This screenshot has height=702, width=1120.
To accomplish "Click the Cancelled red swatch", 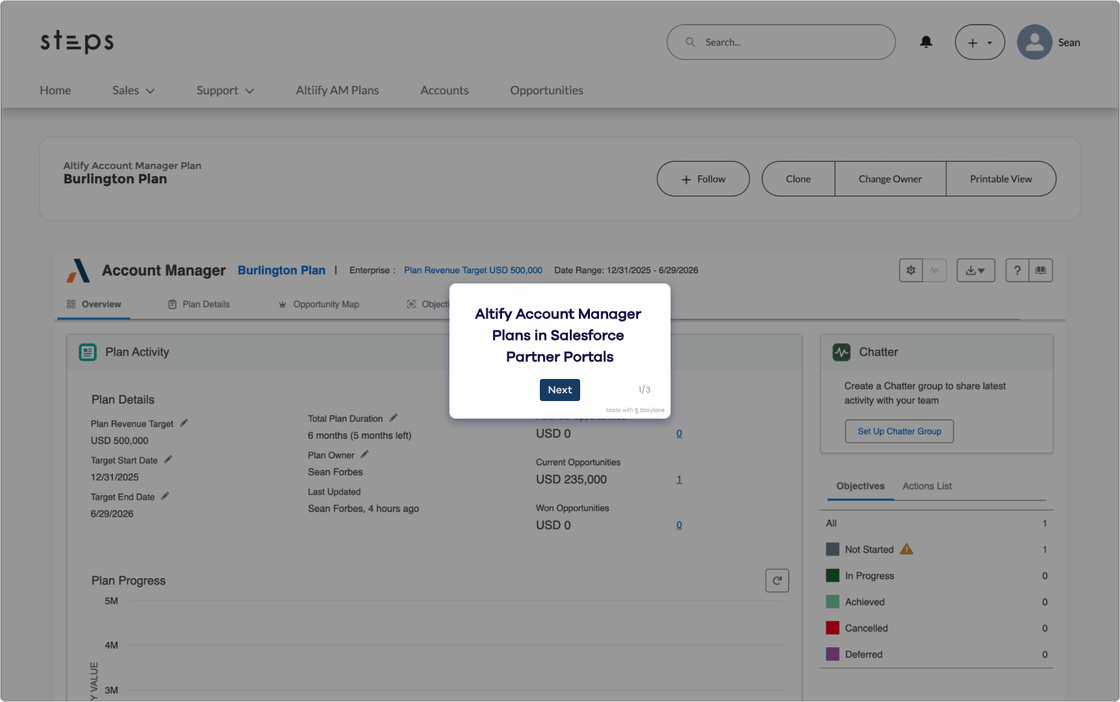I will pyautogui.click(x=833, y=628).
